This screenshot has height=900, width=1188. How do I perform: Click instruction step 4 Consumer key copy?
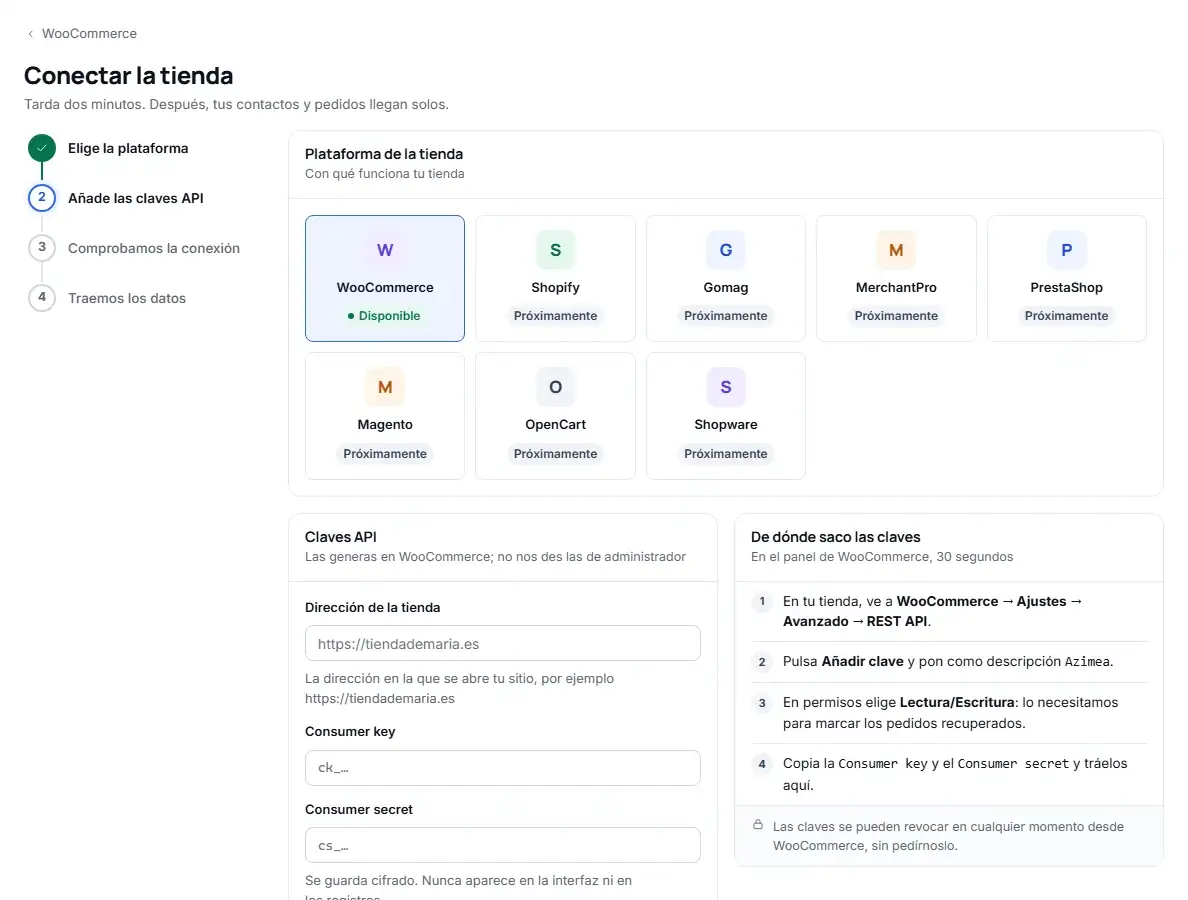(949, 774)
